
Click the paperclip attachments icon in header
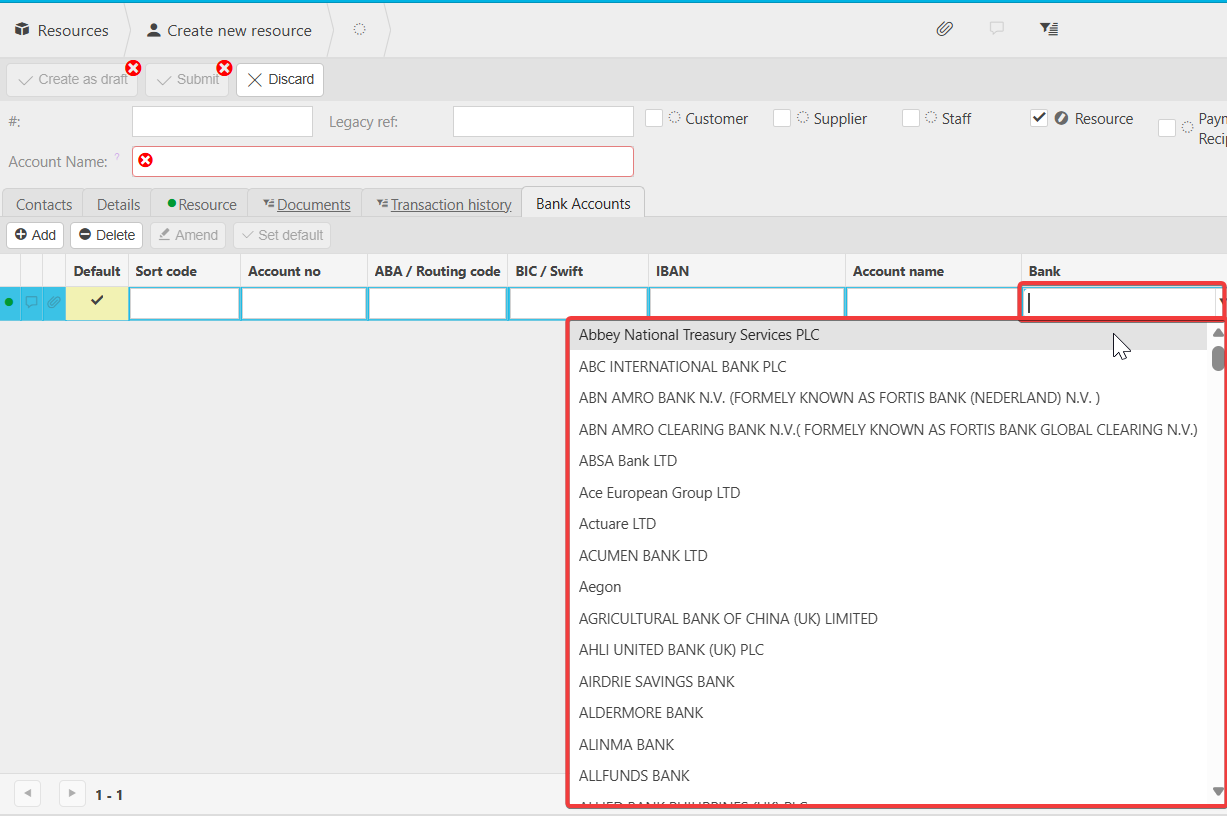[944, 29]
